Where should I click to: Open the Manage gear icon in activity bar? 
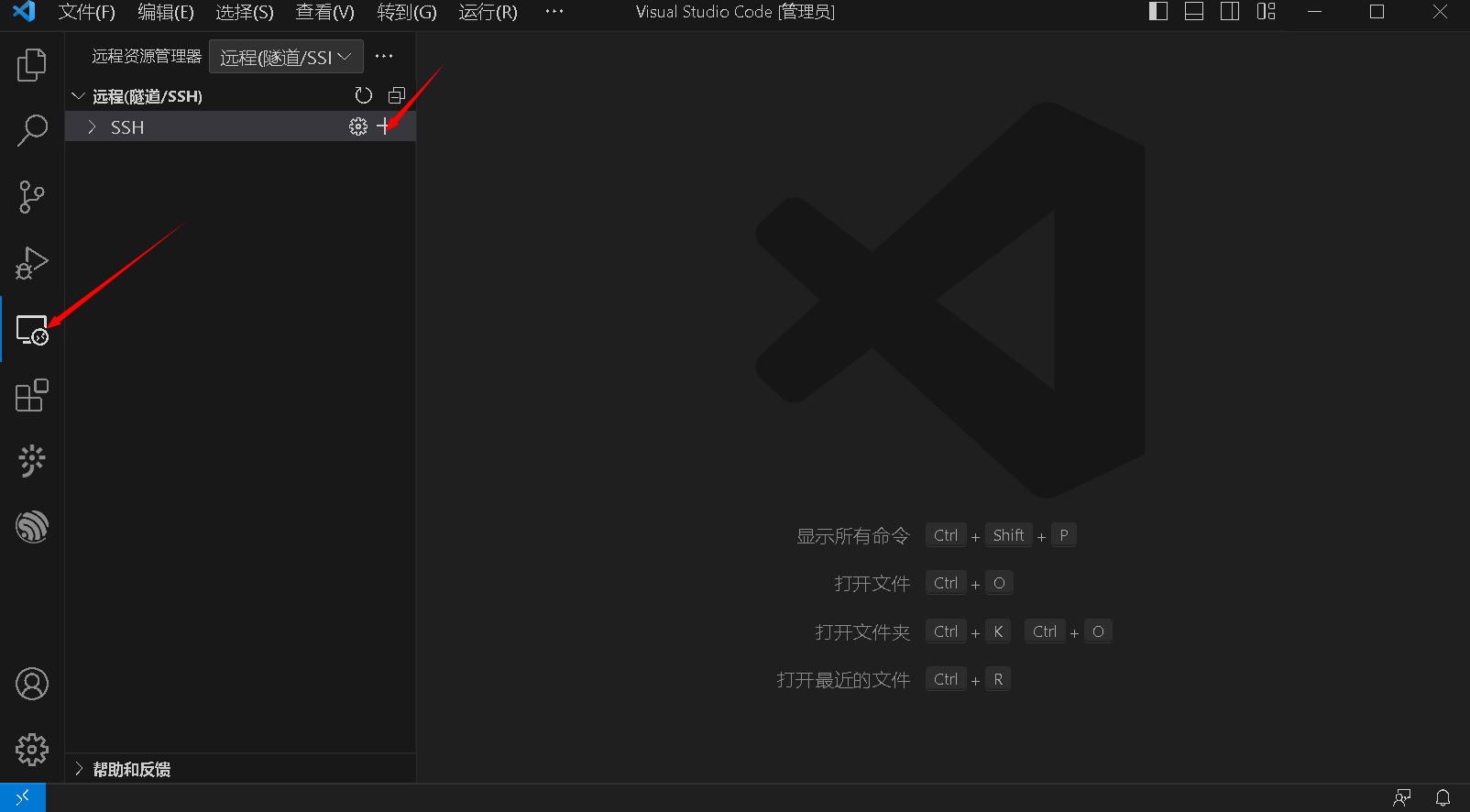pyautogui.click(x=32, y=750)
